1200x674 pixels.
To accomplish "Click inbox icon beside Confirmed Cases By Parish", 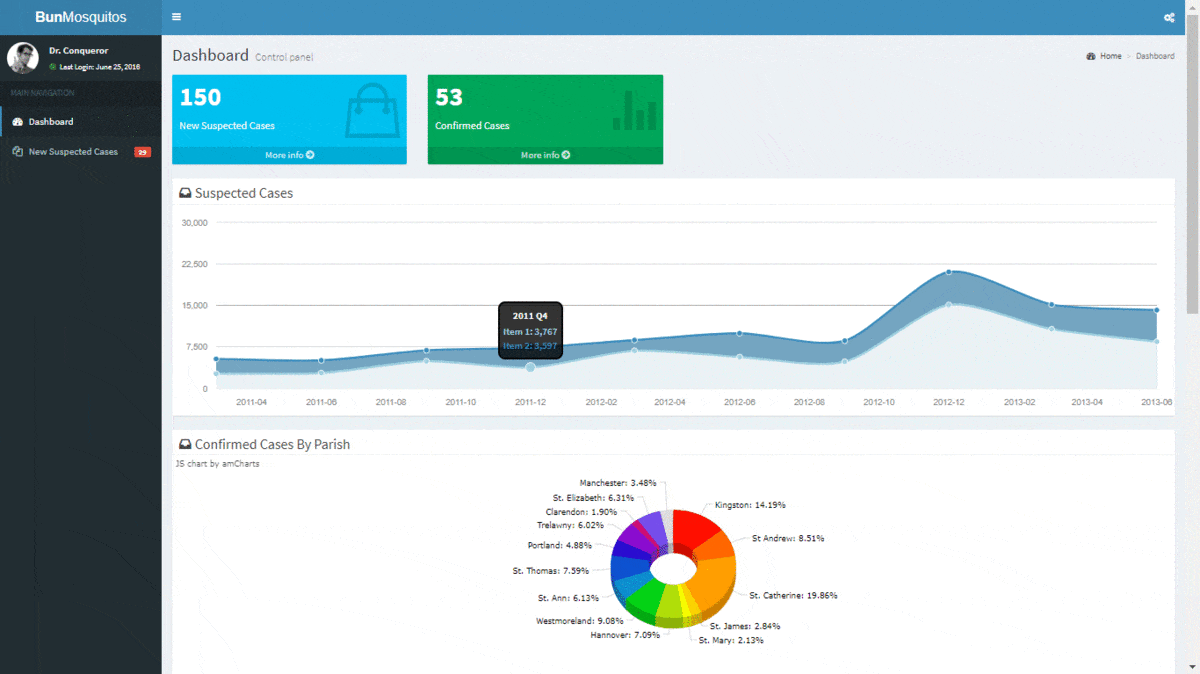I will [x=185, y=444].
